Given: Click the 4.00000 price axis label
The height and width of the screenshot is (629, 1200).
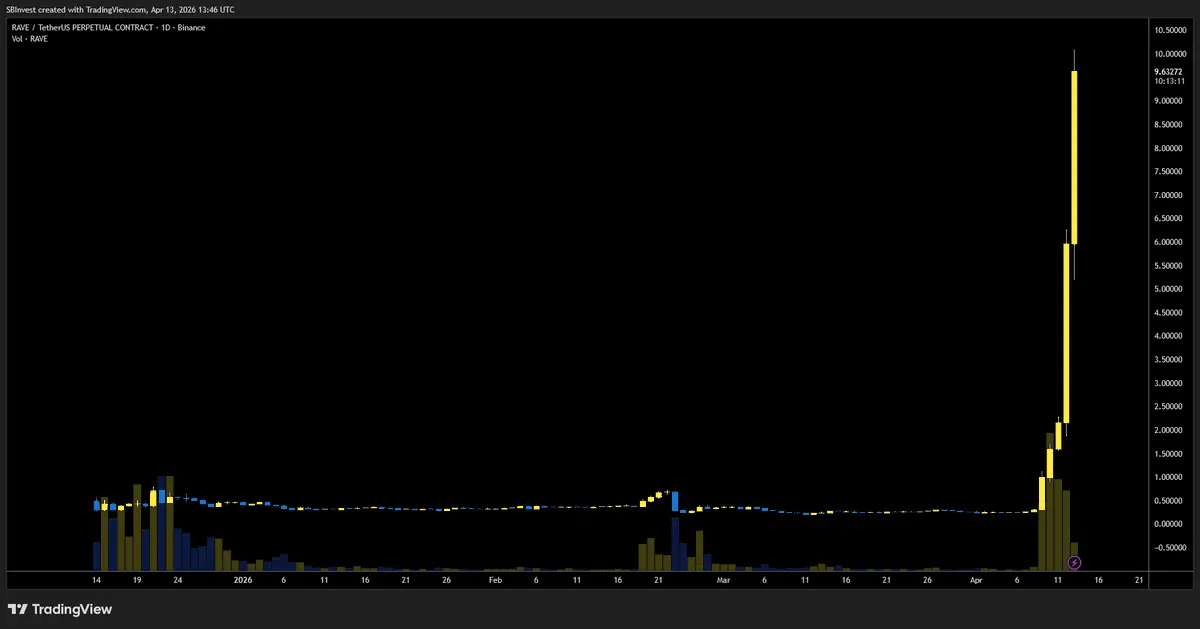Looking at the screenshot, I should coord(1170,336).
